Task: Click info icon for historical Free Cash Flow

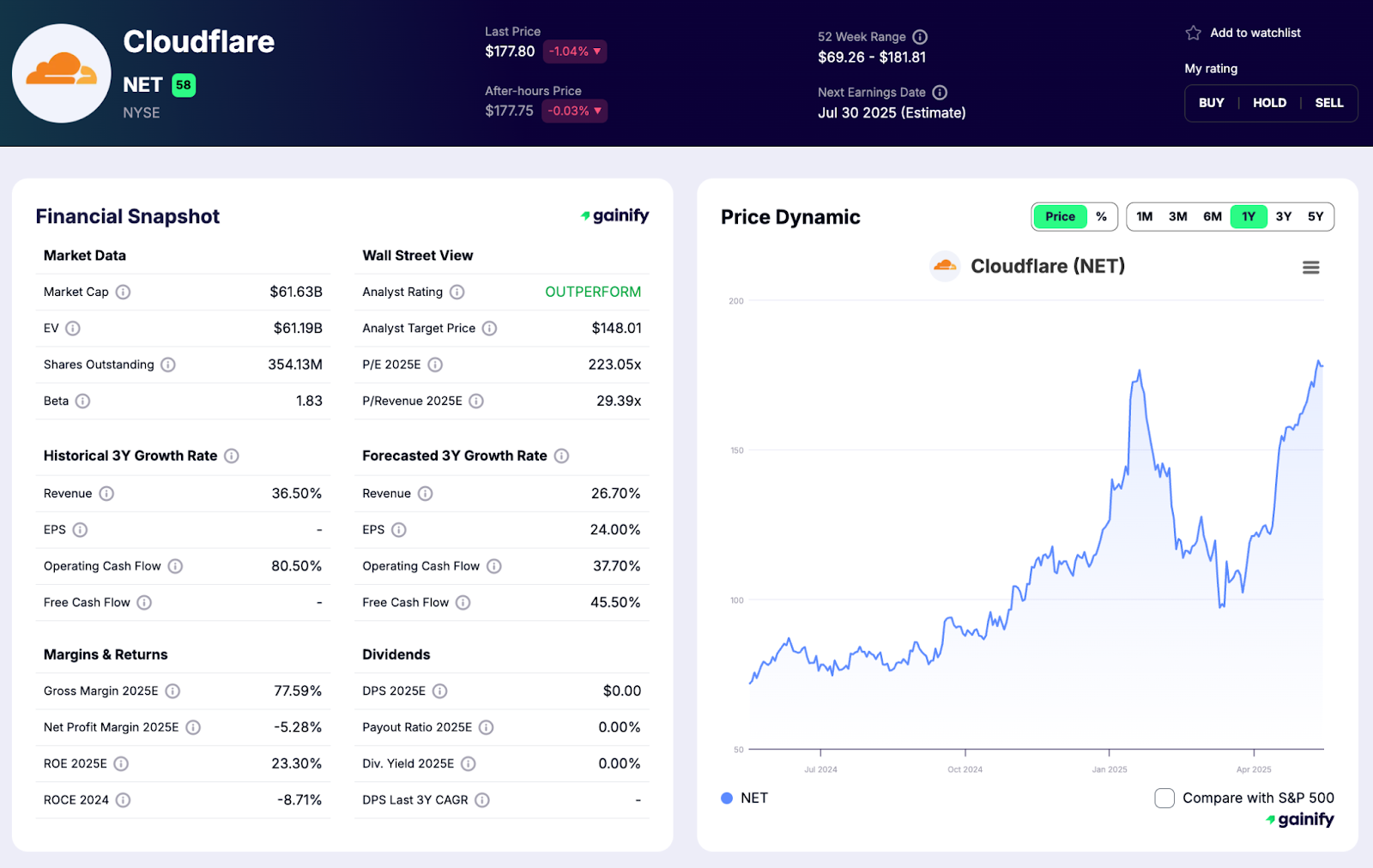Action: pos(144,603)
